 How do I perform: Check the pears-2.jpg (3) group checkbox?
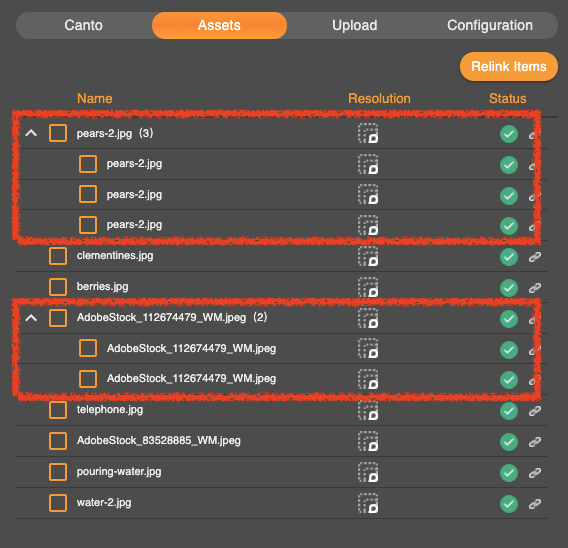[58, 133]
